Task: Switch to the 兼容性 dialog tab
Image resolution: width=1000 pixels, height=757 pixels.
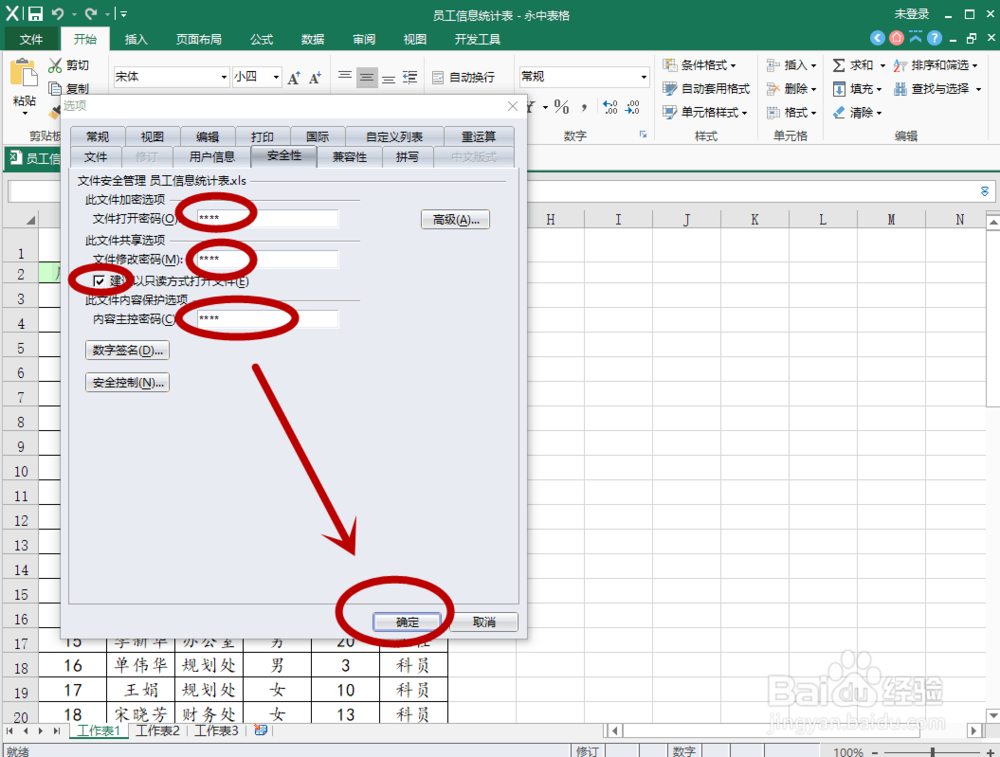Action: click(349, 157)
